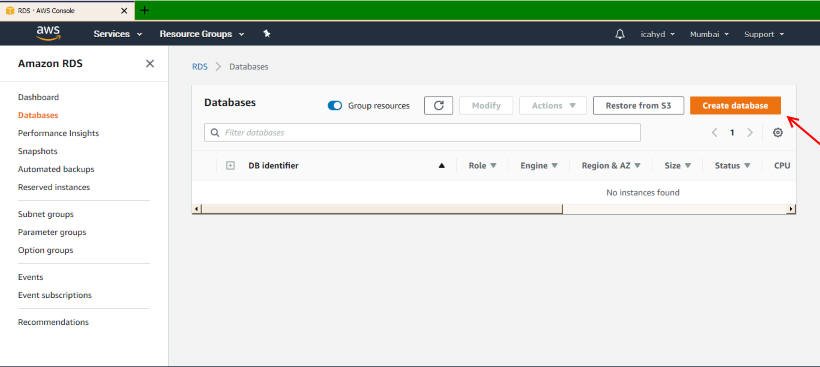Click into Filter databases field
Image resolution: width=820 pixels, height=367 pixels.
point(422,133)
